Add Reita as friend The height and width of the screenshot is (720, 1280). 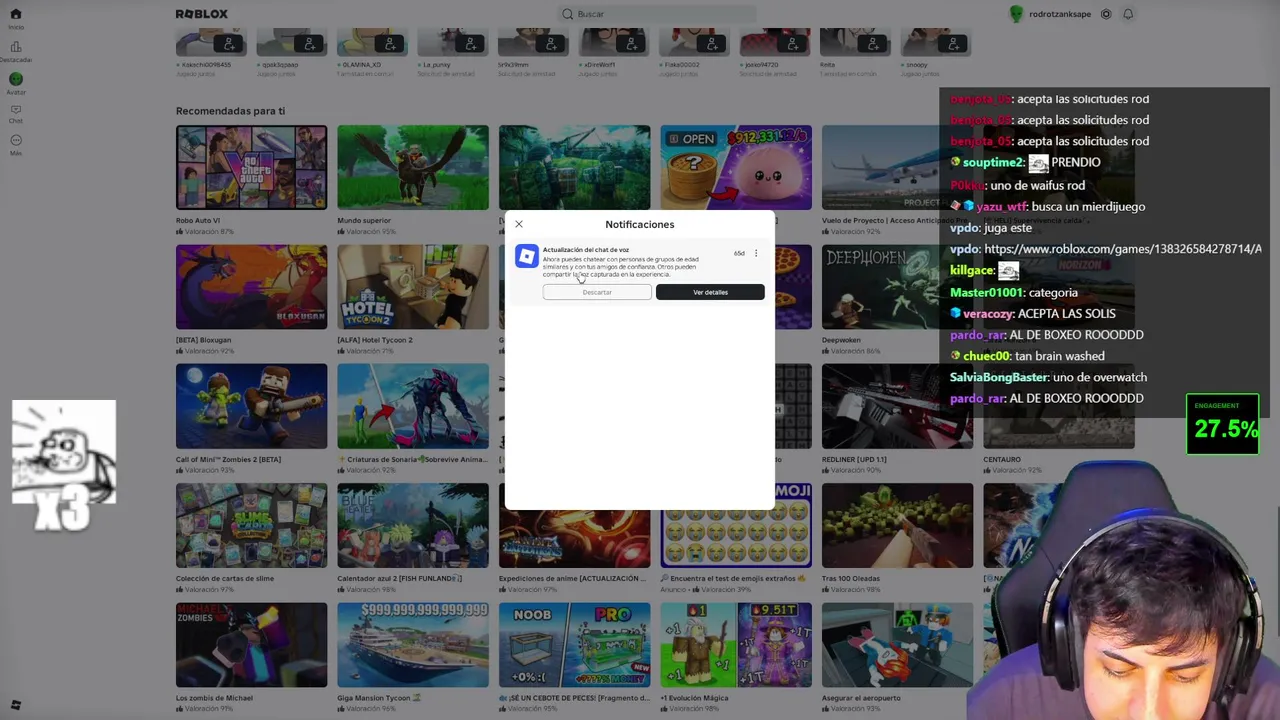click(873, 44)
